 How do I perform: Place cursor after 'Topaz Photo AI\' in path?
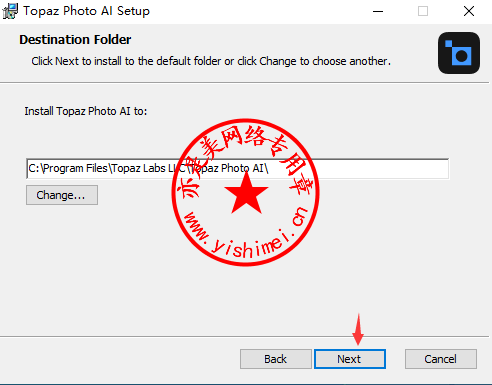click(x=269, y=168)
